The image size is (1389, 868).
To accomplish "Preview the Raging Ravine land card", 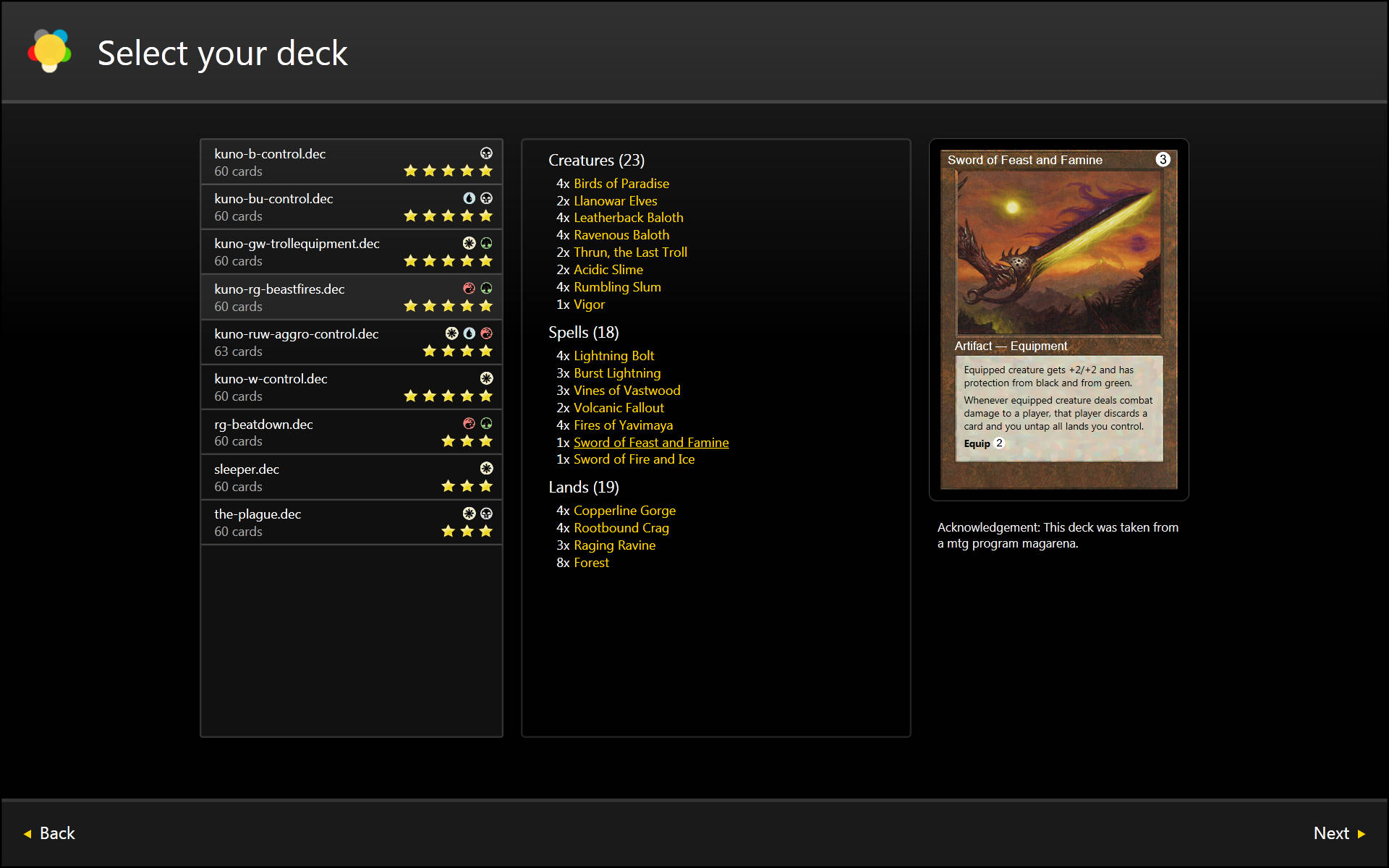I will click(614, 545).
